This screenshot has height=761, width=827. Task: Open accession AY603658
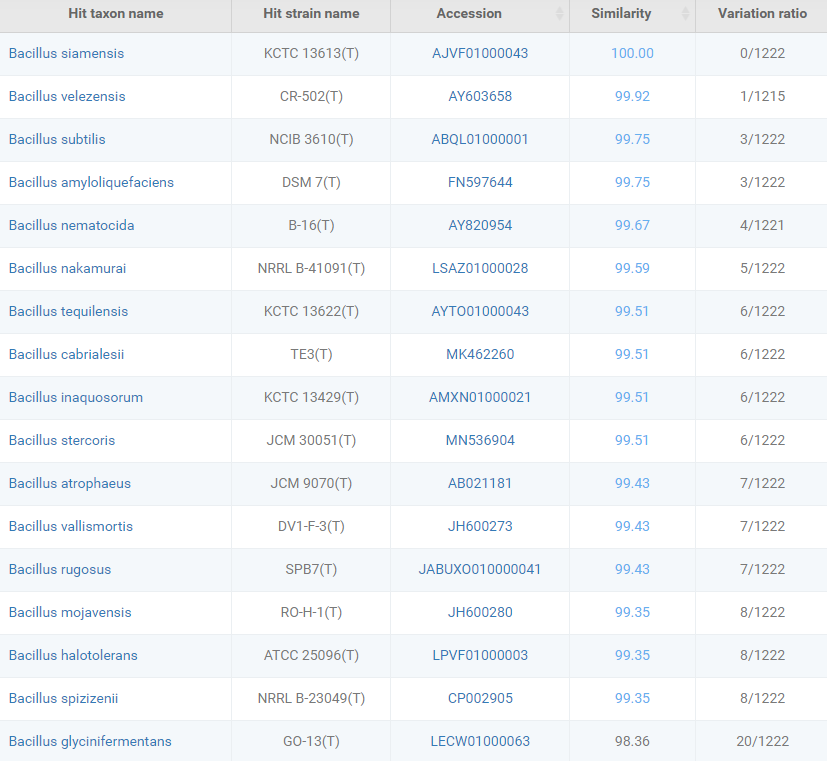(480, 96)
